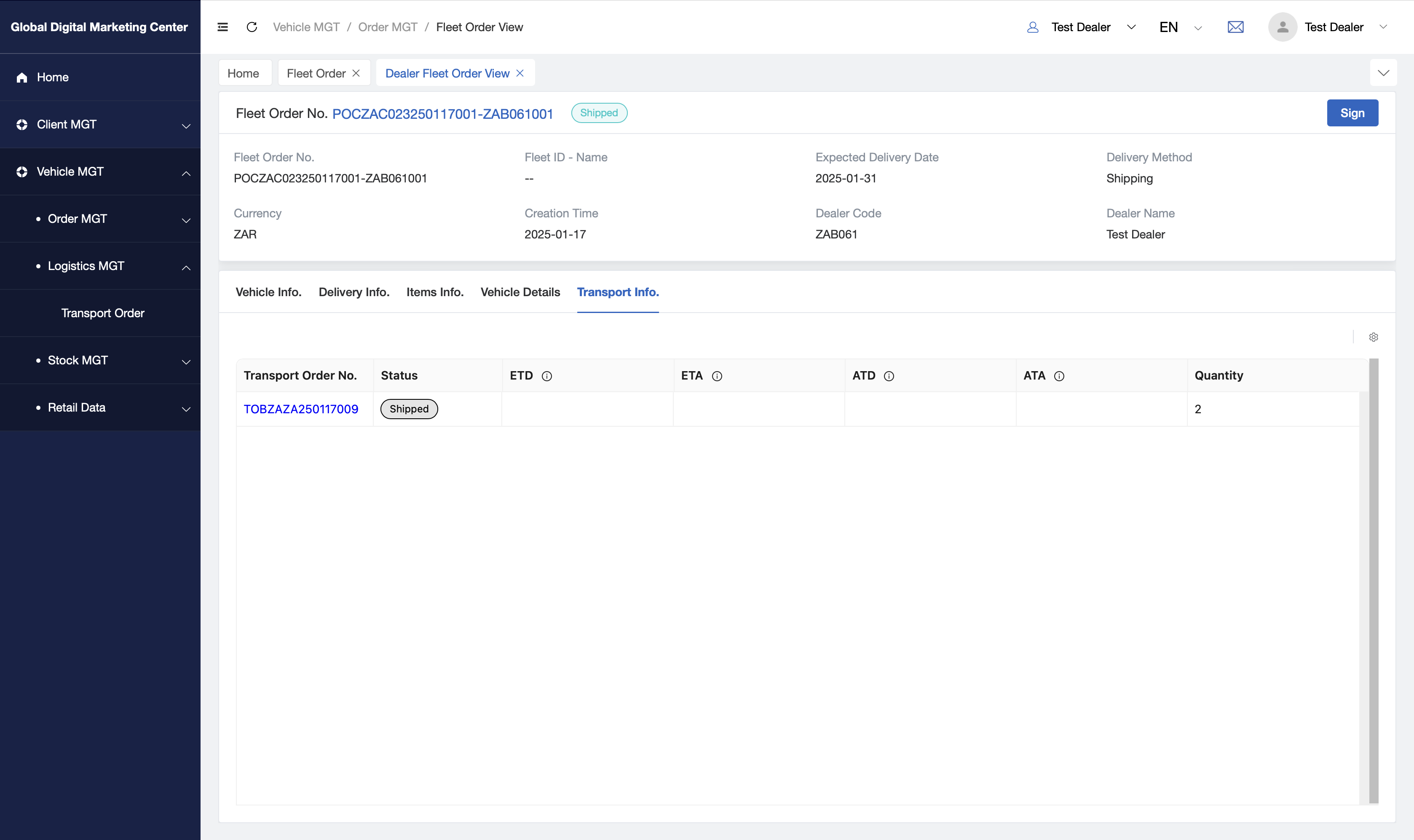Click the Currency value ZAR
The height and width of the screenshot is (840, 1414).
(245, 234)
